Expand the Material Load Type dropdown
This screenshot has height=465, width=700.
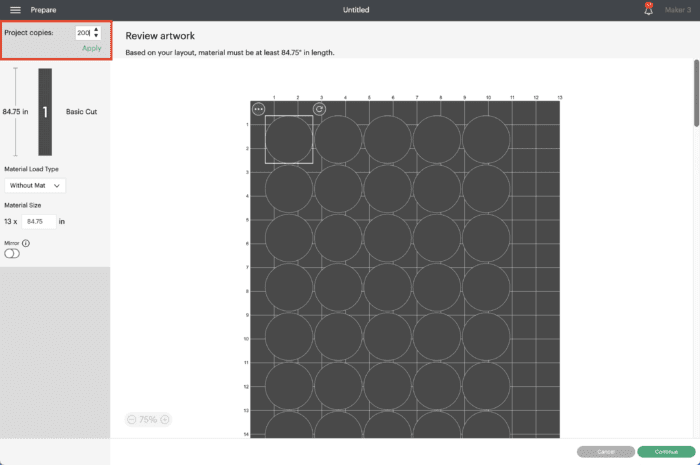coord(36,185)
